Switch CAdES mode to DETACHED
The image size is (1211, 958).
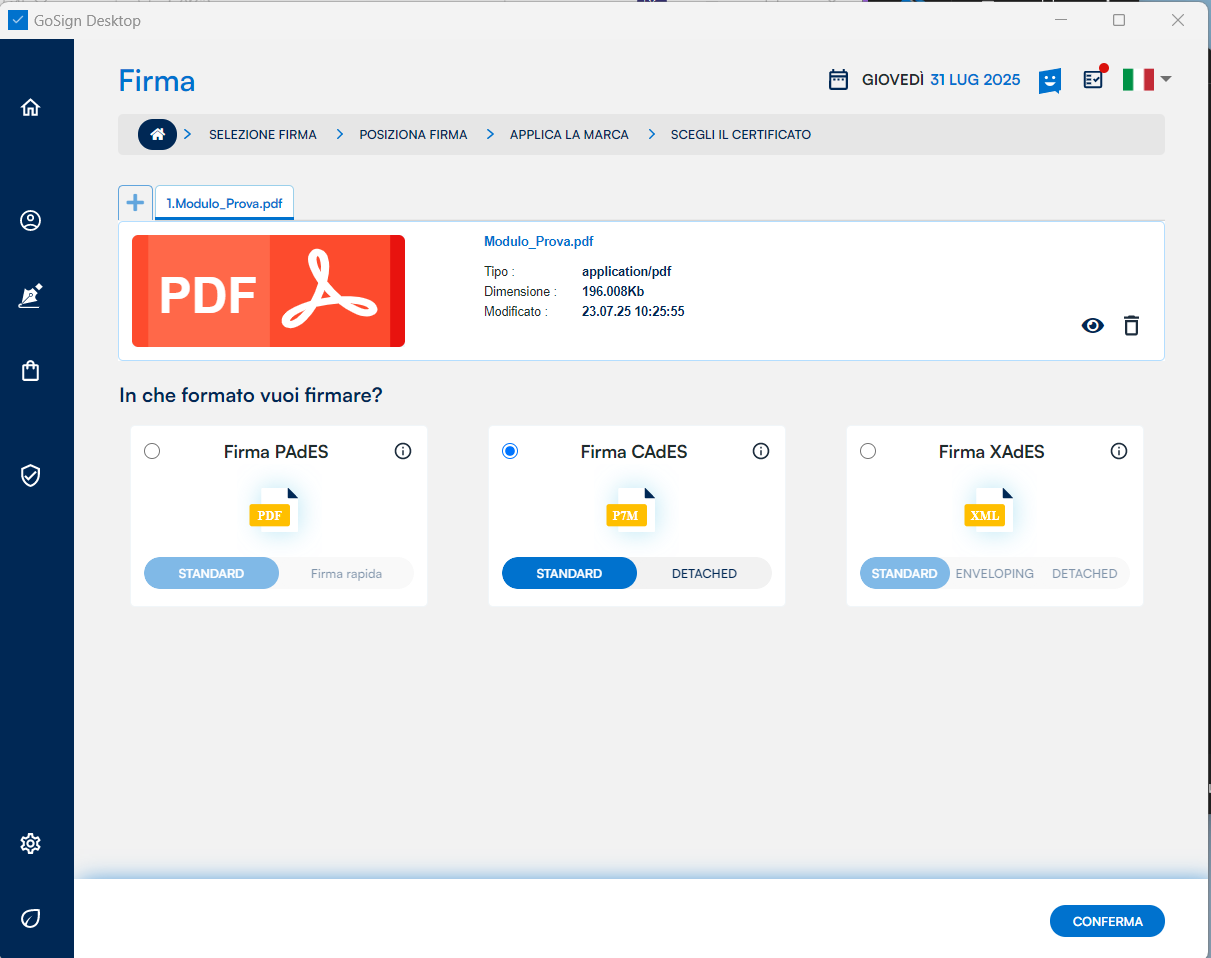704,573
